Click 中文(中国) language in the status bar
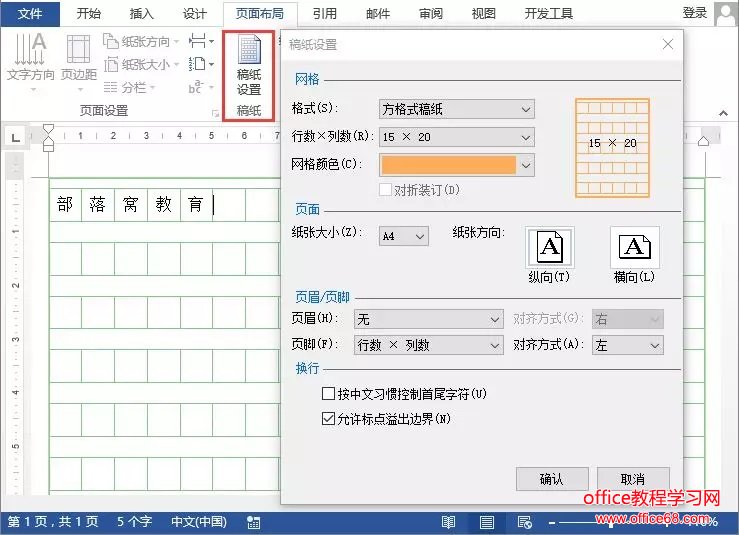739x535 pixels. (198, 521)
